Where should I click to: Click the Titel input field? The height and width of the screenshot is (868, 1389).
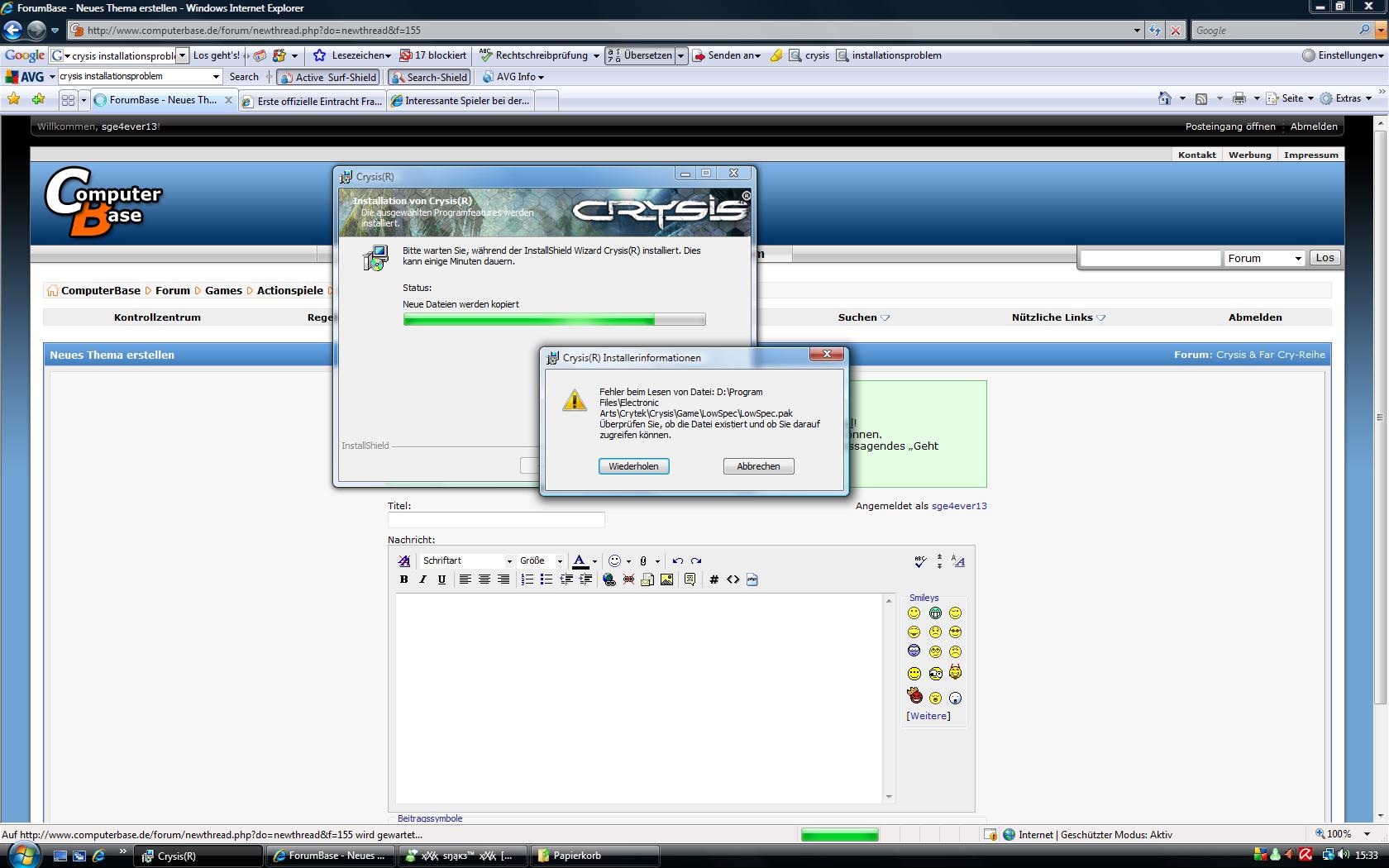click(496, 520)
